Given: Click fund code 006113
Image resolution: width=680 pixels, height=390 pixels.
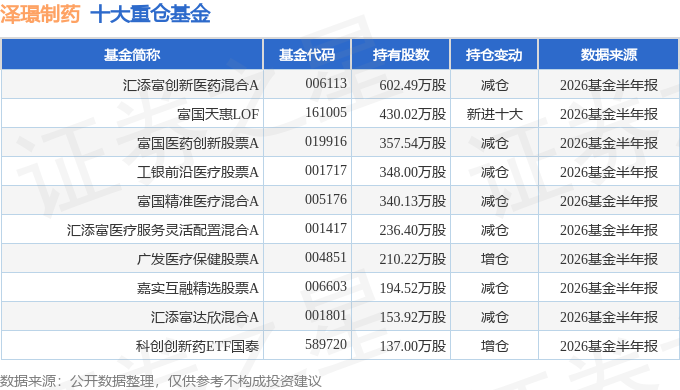Looking at the screenshot, I should (326, 83).
